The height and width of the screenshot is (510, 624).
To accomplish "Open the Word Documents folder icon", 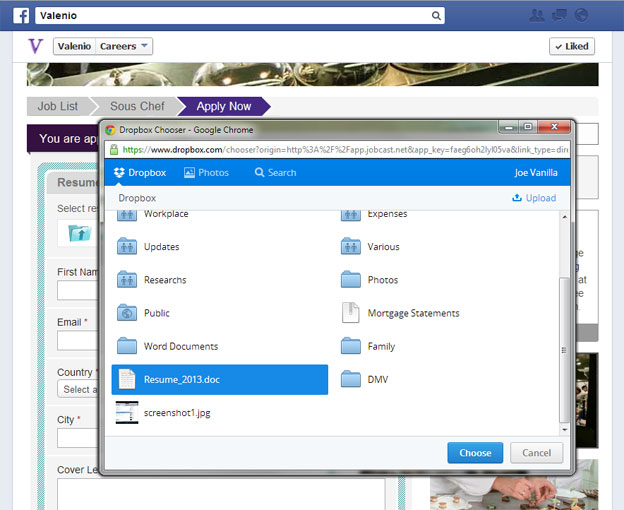I will tap(127, 345).
